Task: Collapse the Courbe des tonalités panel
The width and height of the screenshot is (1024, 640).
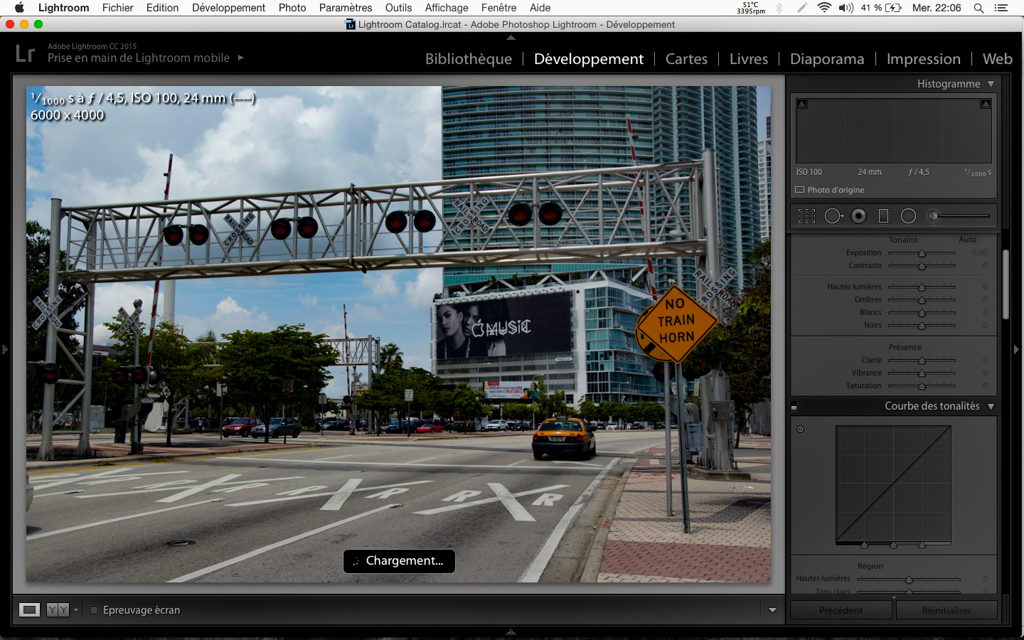Action: [x=990, y=407]
